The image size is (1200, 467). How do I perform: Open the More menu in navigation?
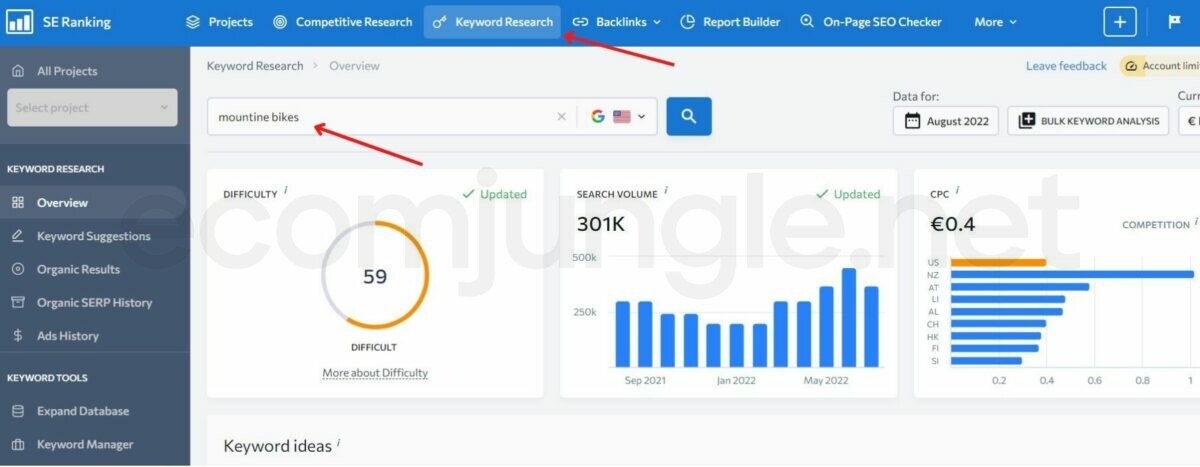tap(996, 22)
